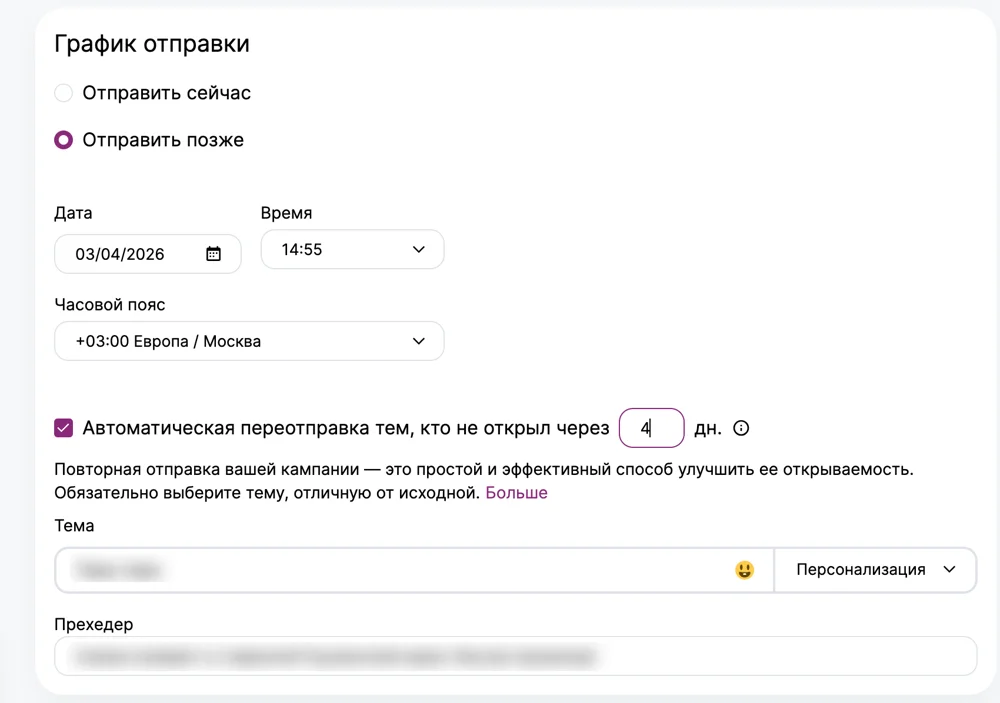Click the chevron beside Персонализация
This screenshot has width=1000, height=703.
coord(950,570)
